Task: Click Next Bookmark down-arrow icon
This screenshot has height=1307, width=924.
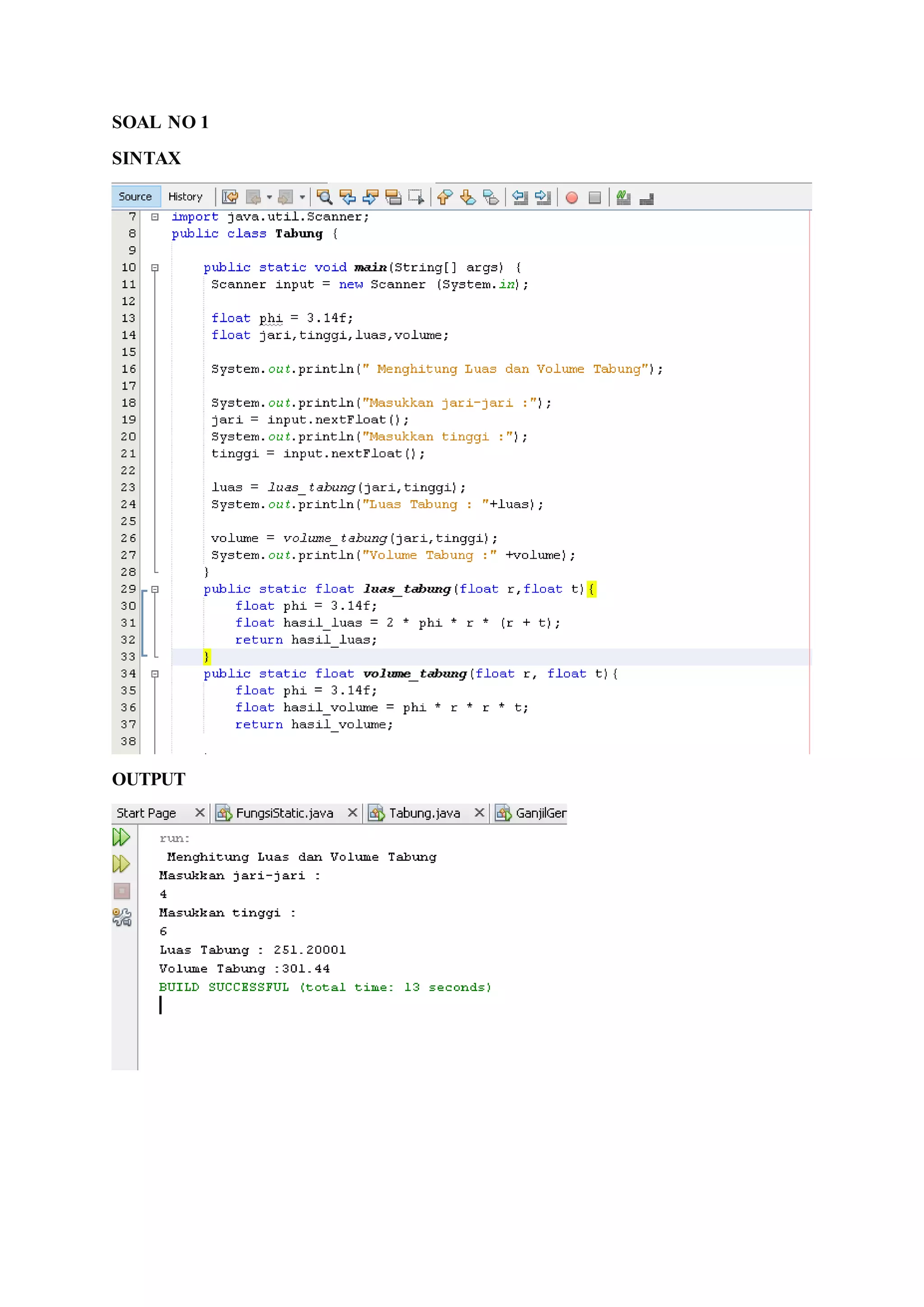Action: (468, 198)
